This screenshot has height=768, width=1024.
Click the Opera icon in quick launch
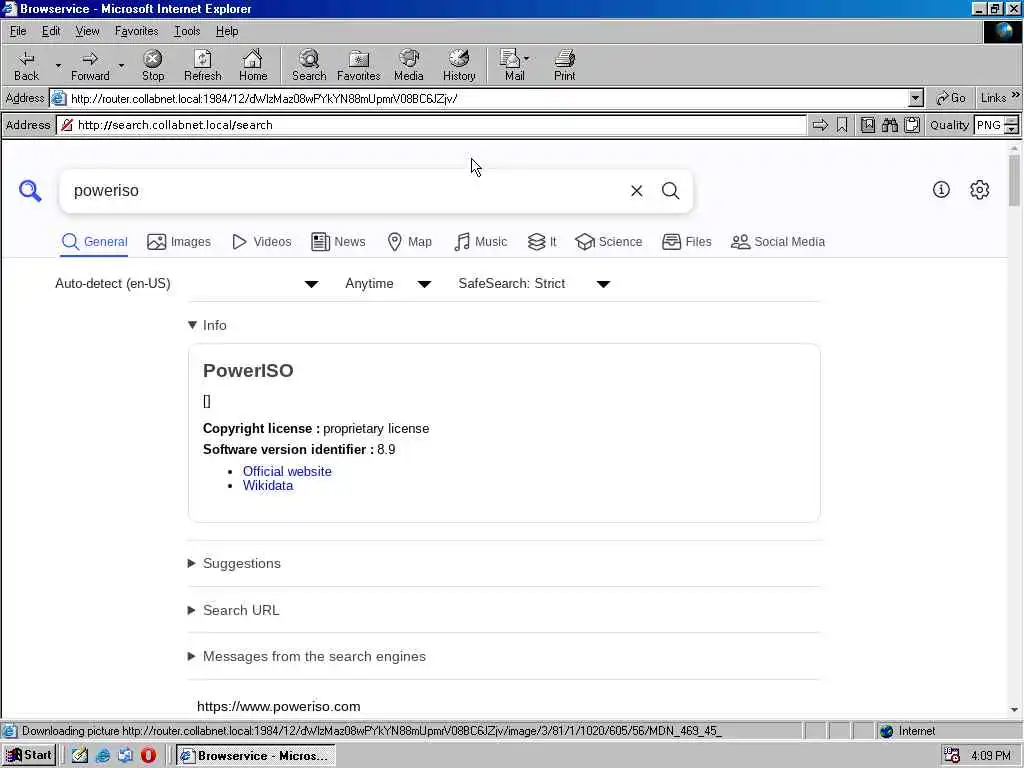[148, 755]
